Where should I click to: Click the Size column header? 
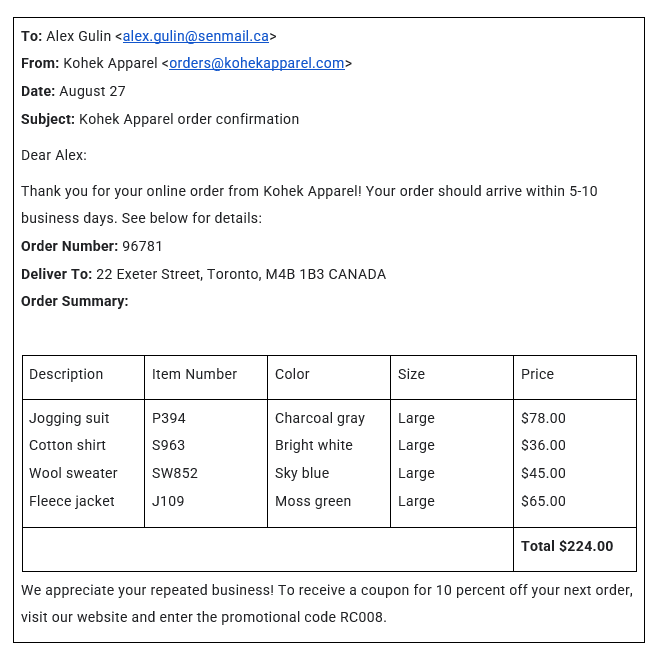411,374
